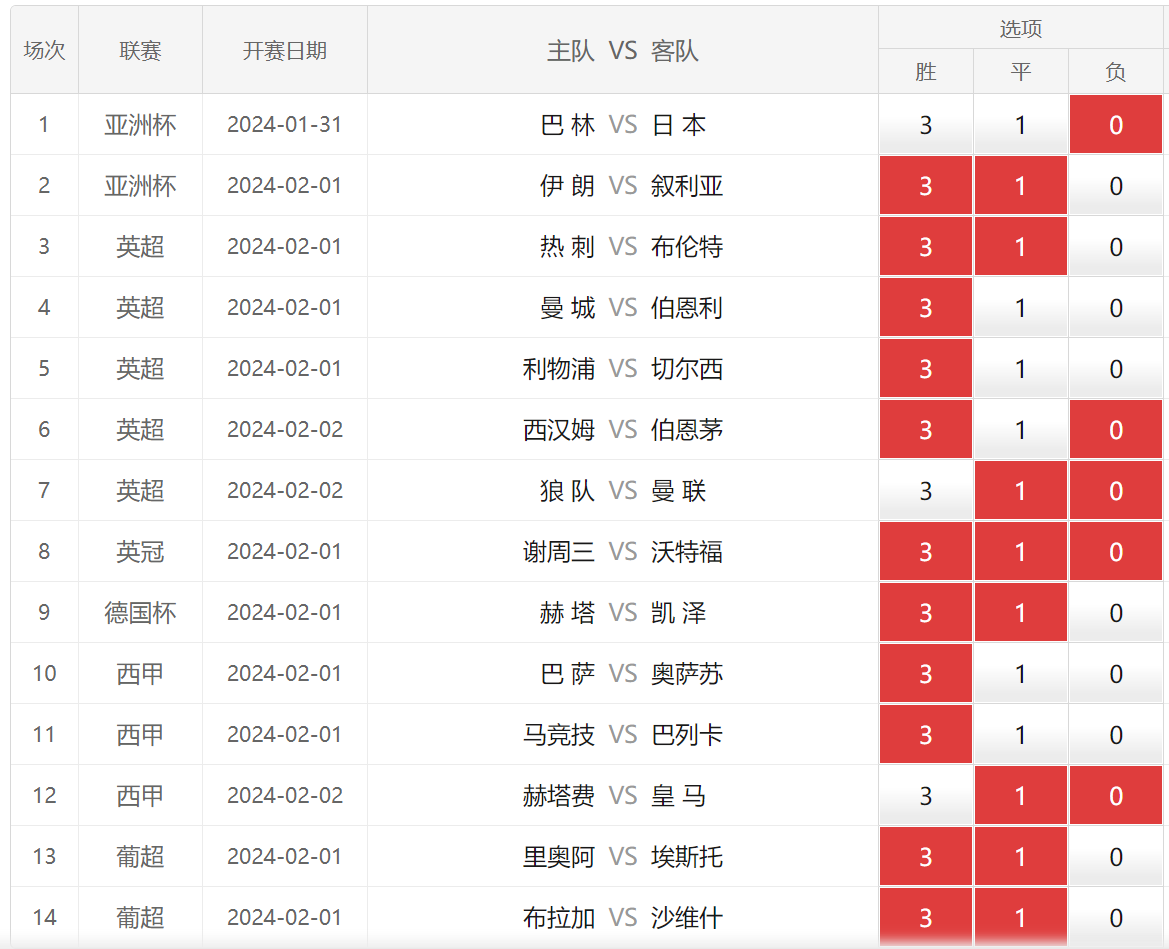Disable loss 0 for 狼队 VS 曼联
The width and height of the screenshot is (1169, 949).
click(x=1115, y=491)
